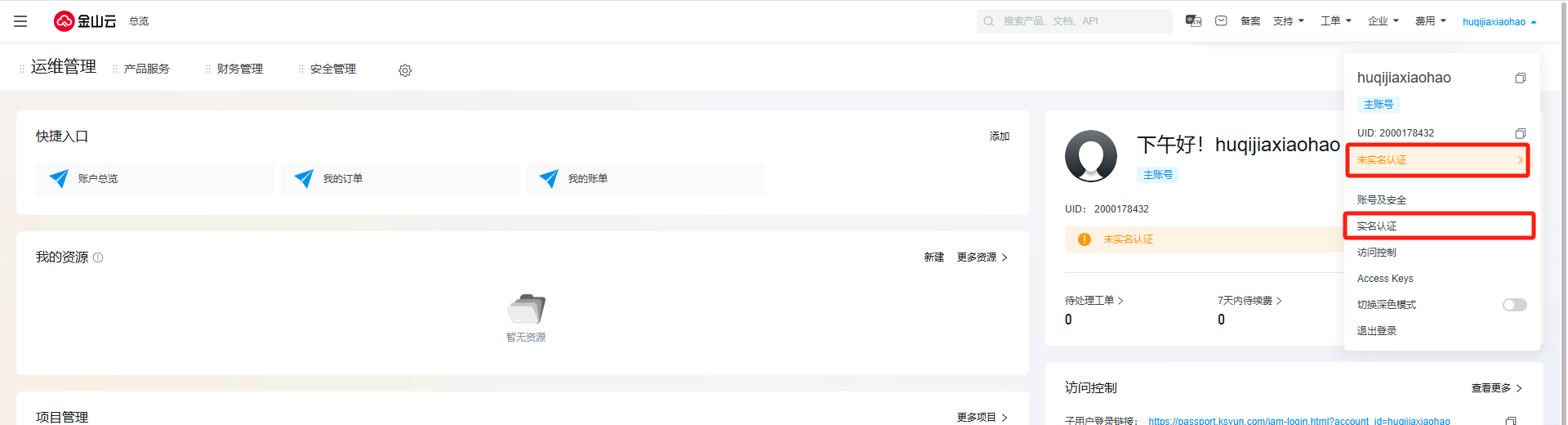This screenshot has height=425, width=1568.
Task: Collapse the huqijiaxiaohao account dropdown
Action: 1499,22
